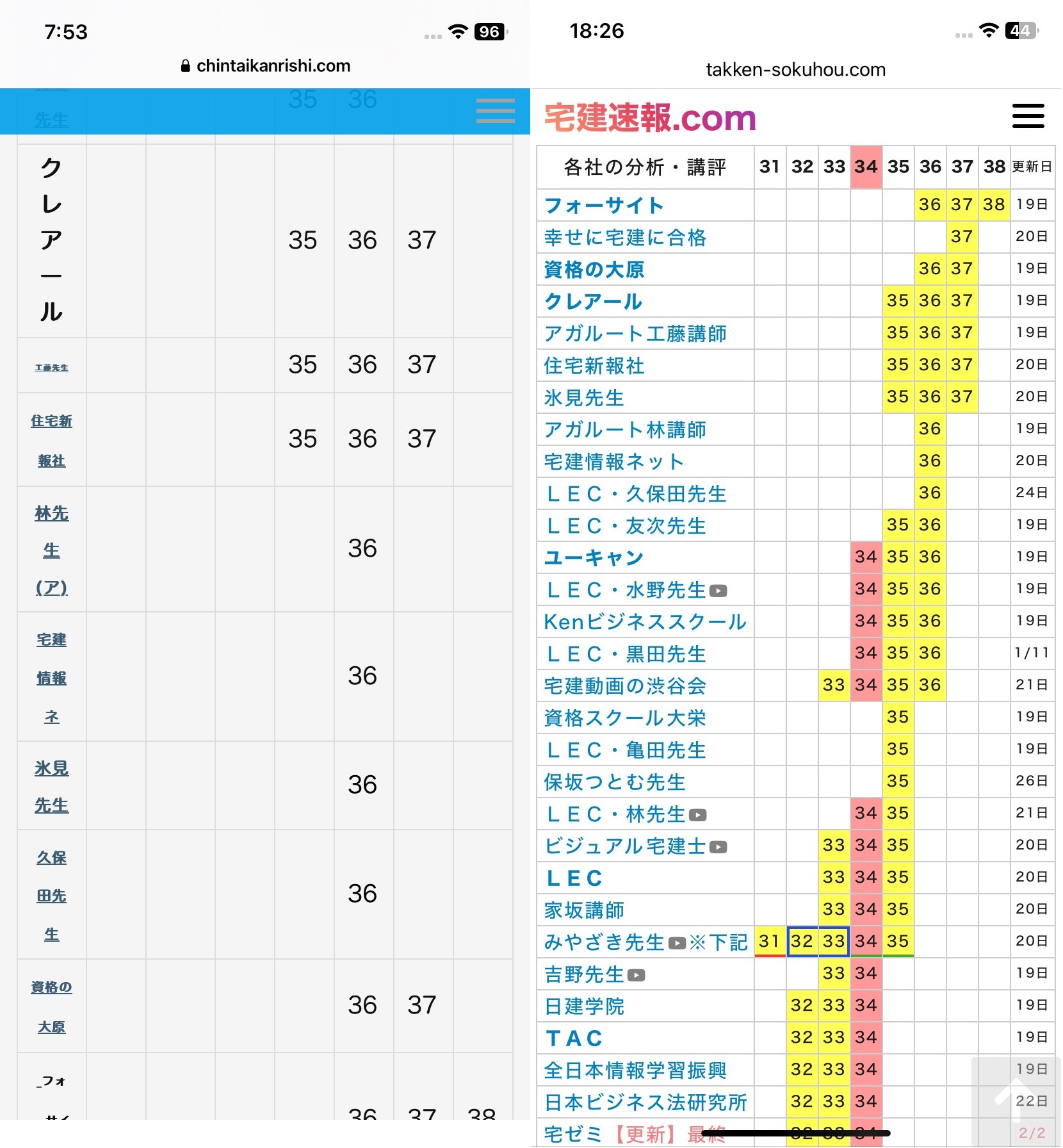Tap the video icon next to LEC・水野先生
The height and width of the screenshot is (1148, 1063).
(718, 591)
